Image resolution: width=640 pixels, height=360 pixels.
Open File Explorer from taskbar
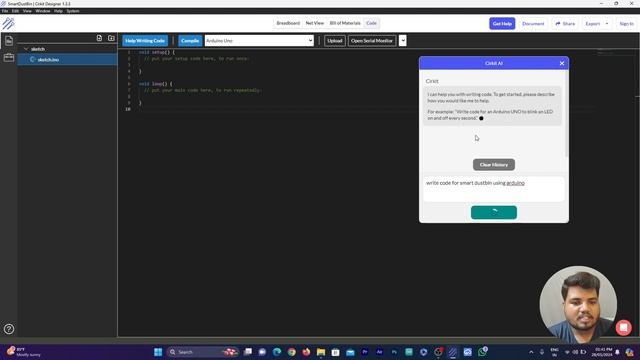pyautogui.click(x=321, y=352)
